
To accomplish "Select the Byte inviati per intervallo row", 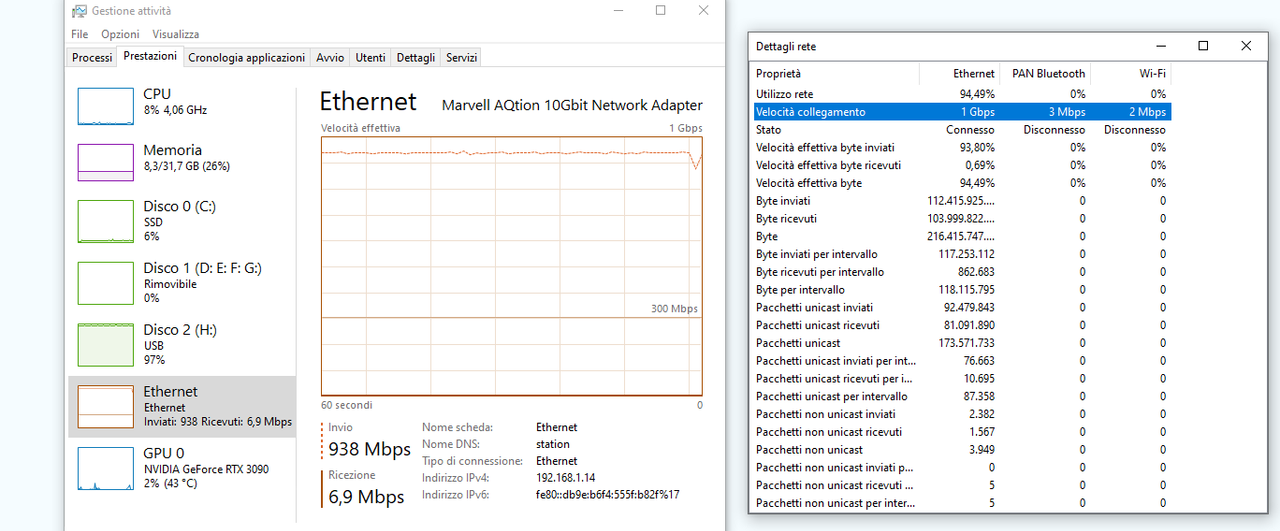I will [961, 254].
